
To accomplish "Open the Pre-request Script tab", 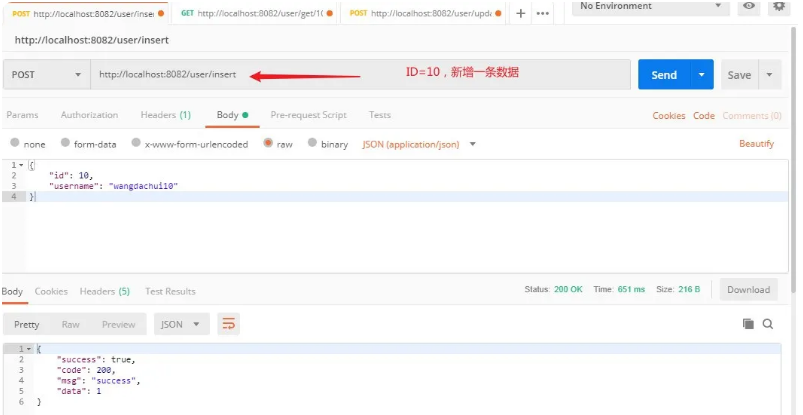I will [308, 115].
